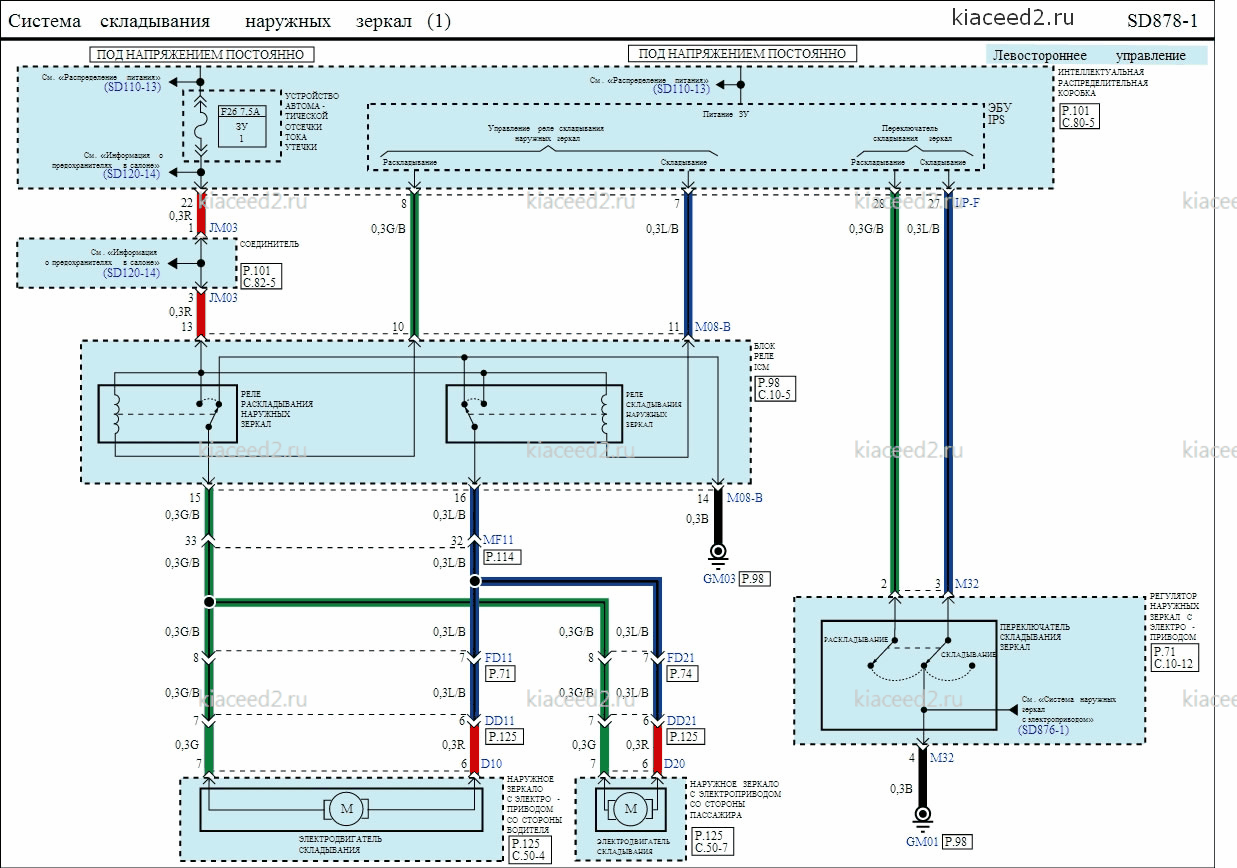Click the P.74 page reference for FD21
1237x868 pixels.
point(683,674)
